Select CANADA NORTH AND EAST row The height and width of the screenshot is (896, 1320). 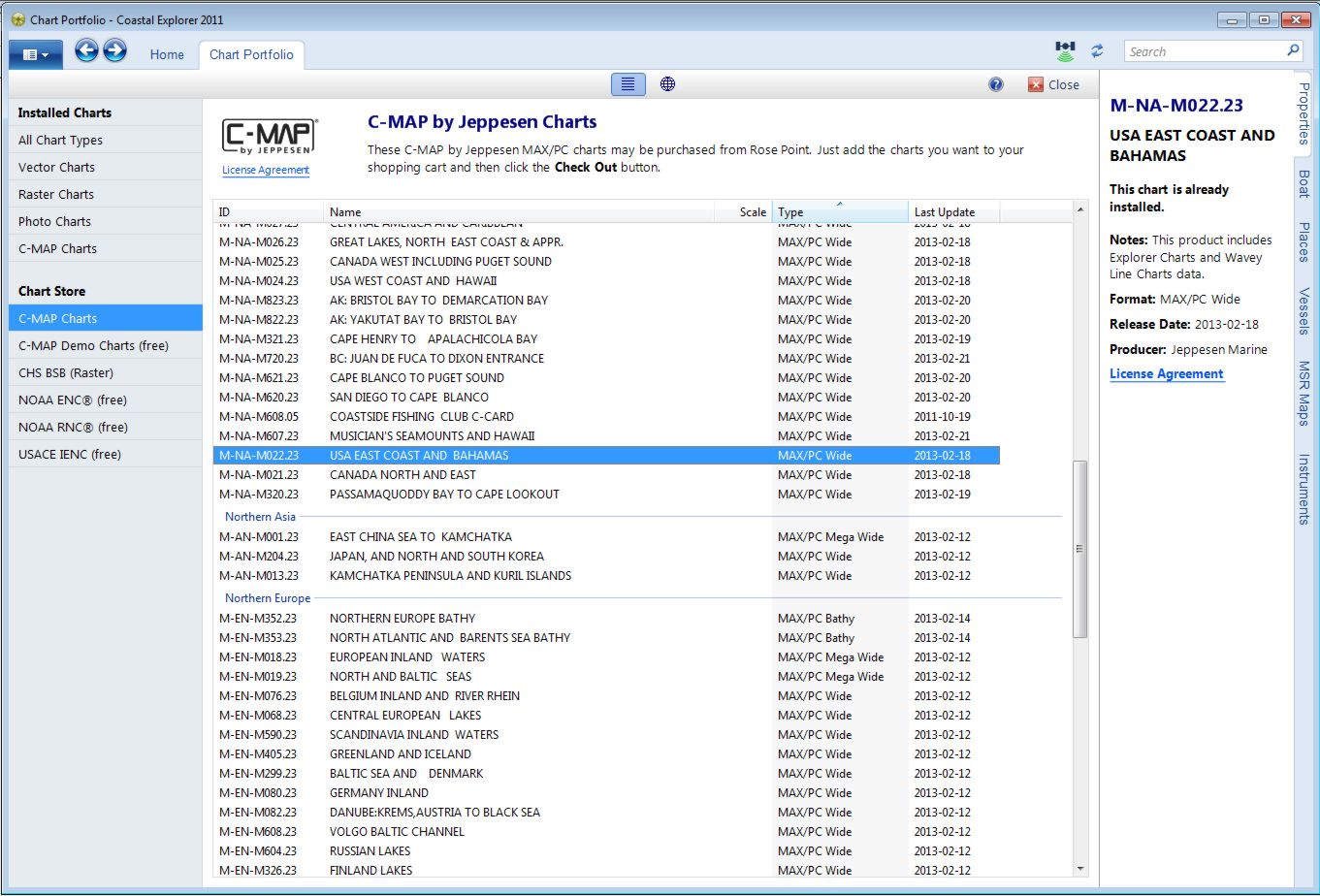pos(606,474)
